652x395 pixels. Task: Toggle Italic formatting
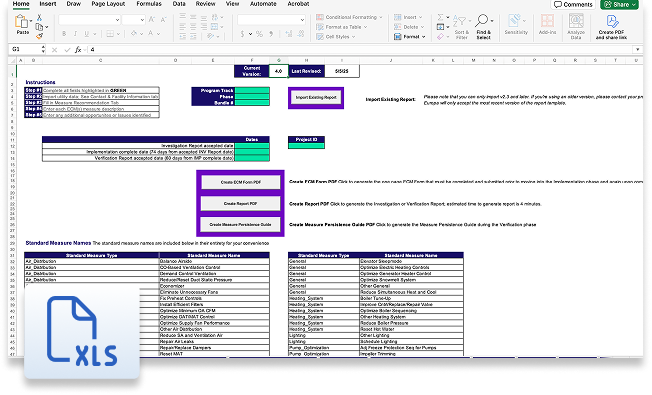(75, 34)
